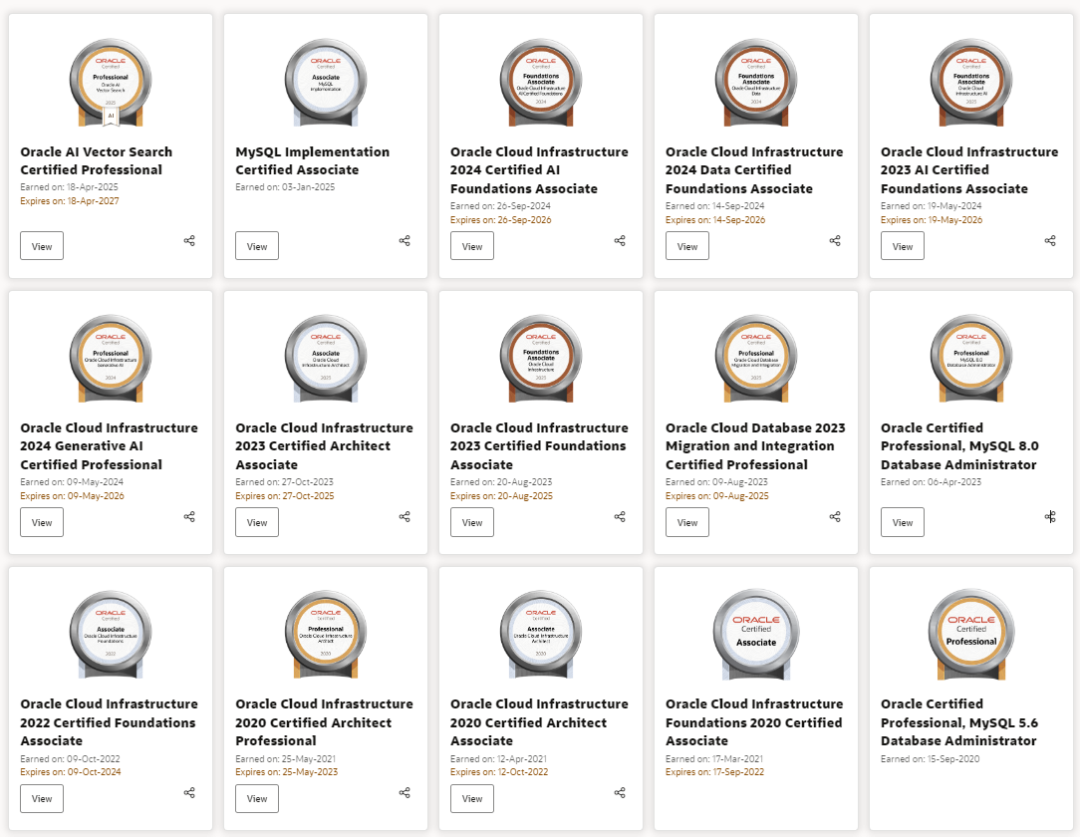Share the 2024 AI Foundations Associate certification
Image resolution: width=1080 pixels, height=837 pixels.
[x=619, y=241]
